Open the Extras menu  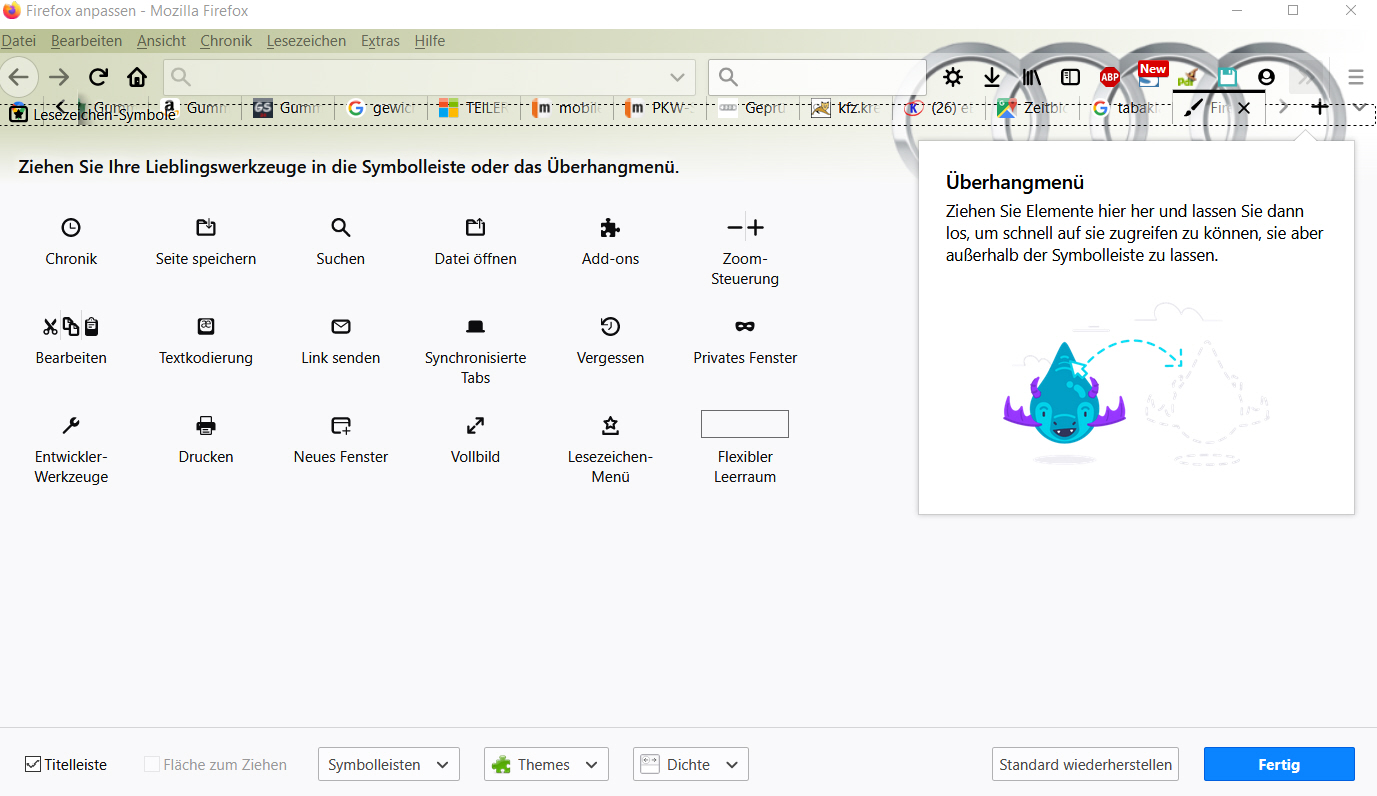pyautogui.click(x=380, y=41)
